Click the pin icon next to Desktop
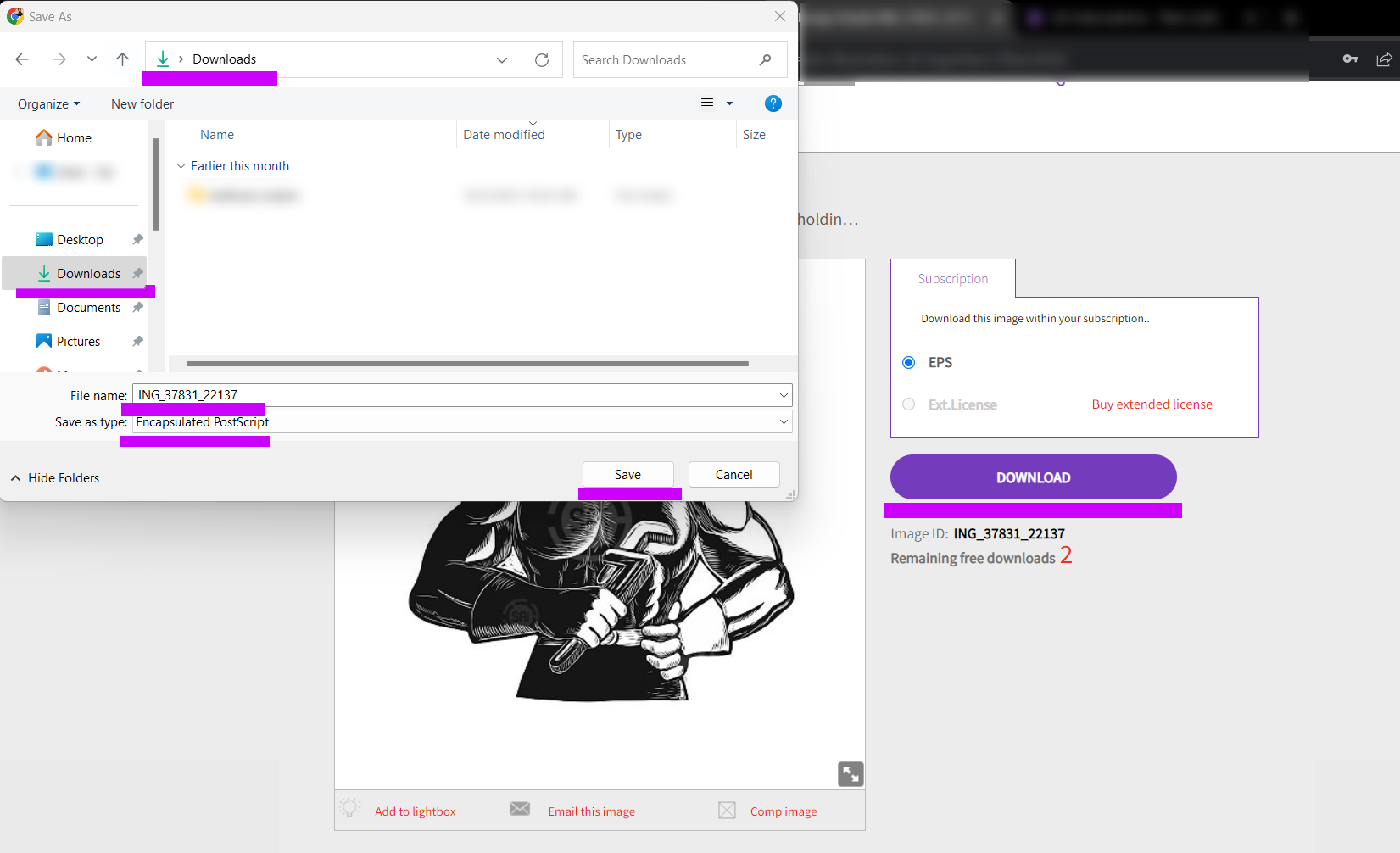 pos(137,240)
